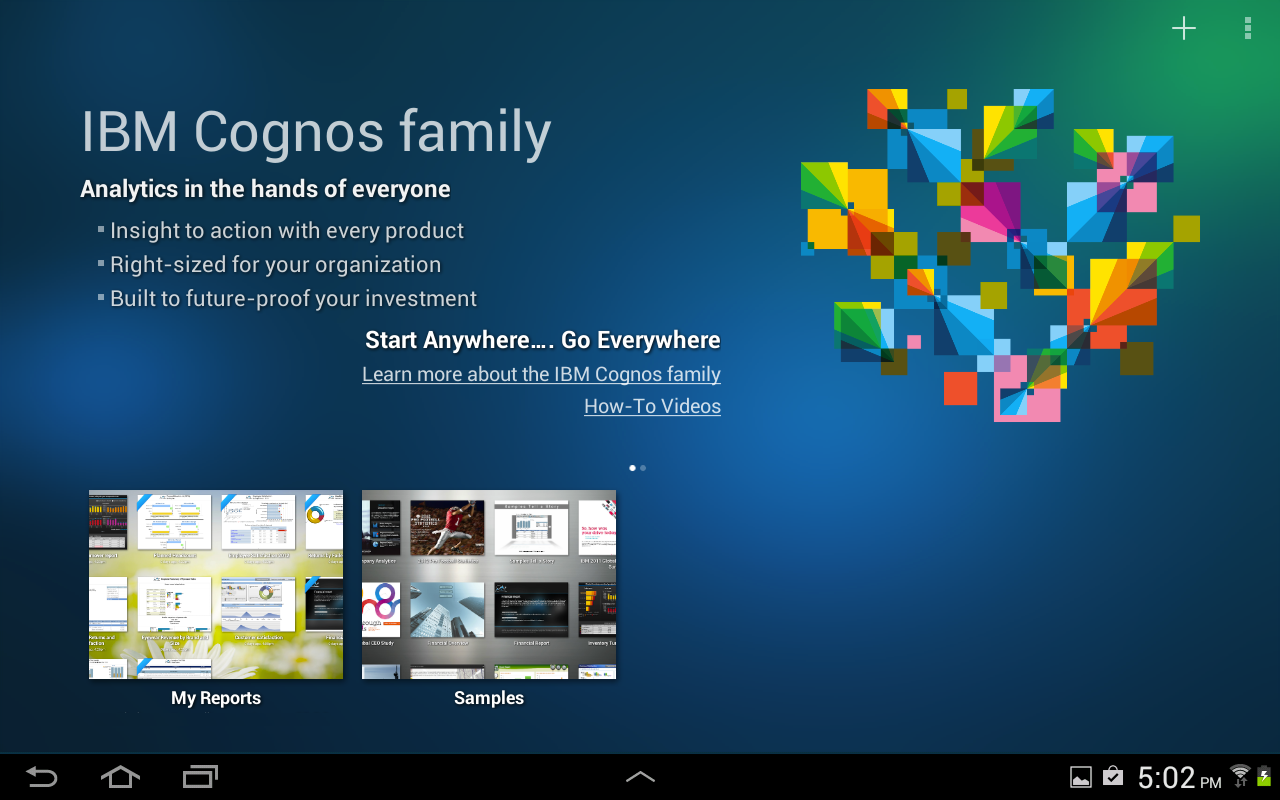The image size is (1280, 800).
Task: Open Learn more about the IBM Cognos family
Action: 541,374
